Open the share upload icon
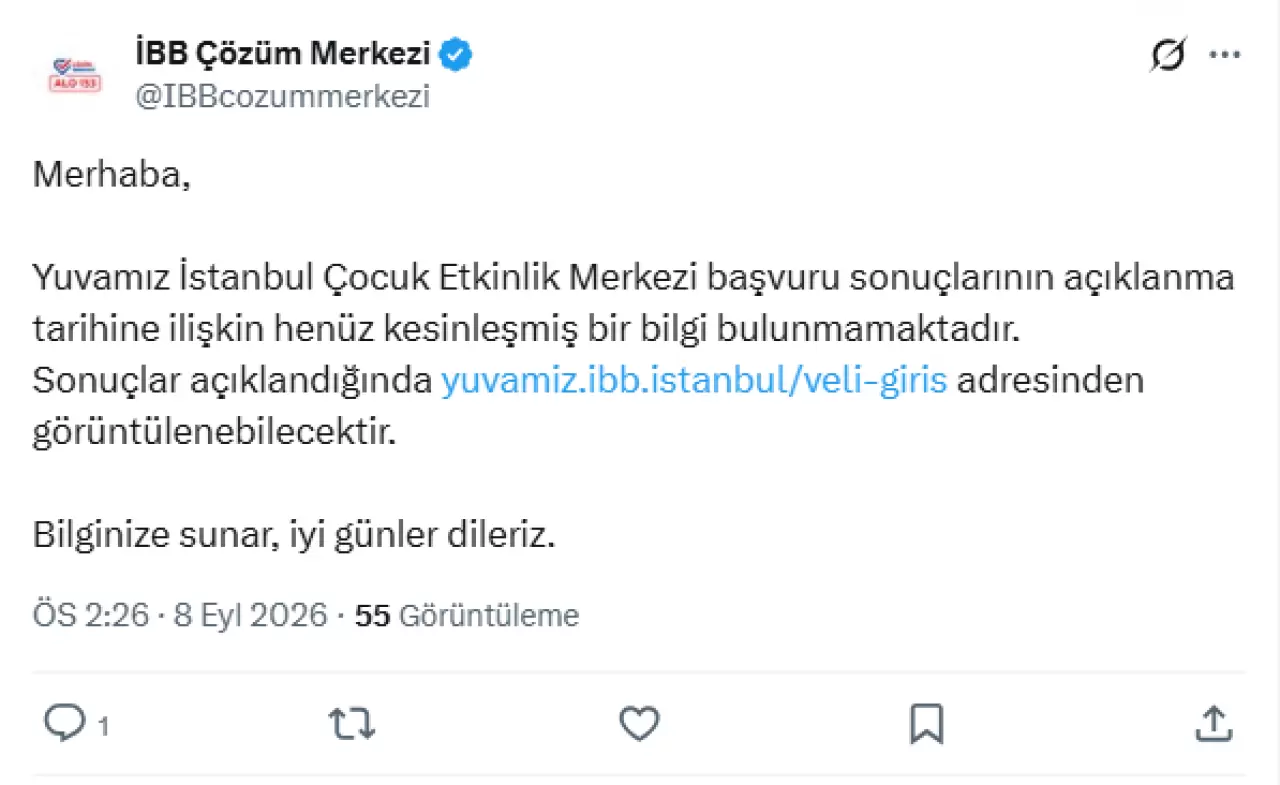This screenshot has width=1280, height=785. (1213, 723)
